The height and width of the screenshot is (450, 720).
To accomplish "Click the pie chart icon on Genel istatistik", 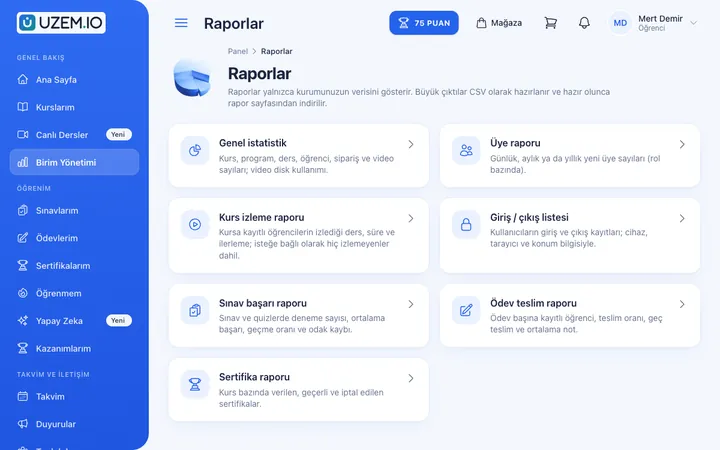I will [195, 150].
